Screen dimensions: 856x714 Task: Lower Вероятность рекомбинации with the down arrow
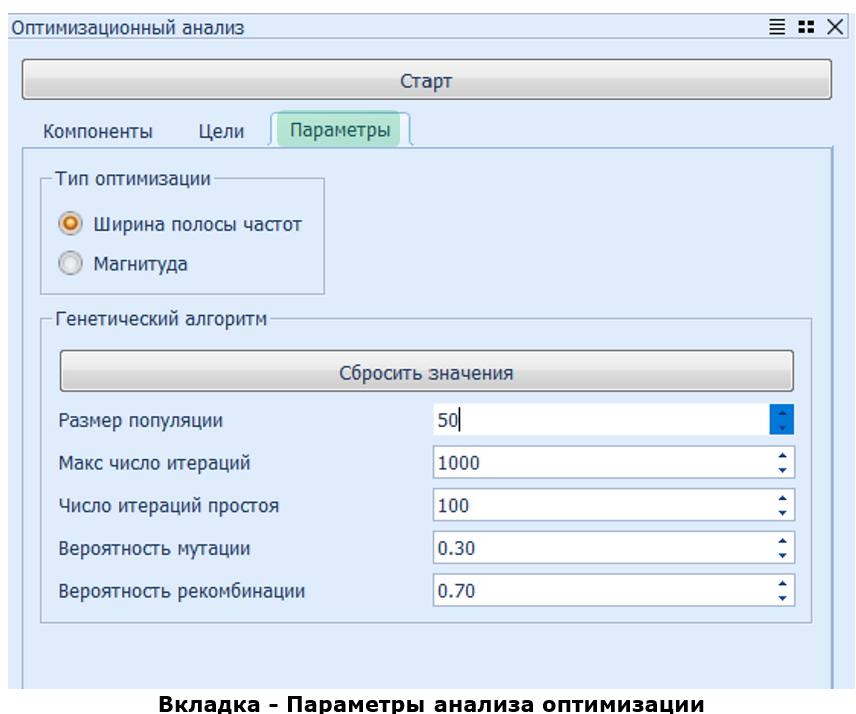point(782,598)
